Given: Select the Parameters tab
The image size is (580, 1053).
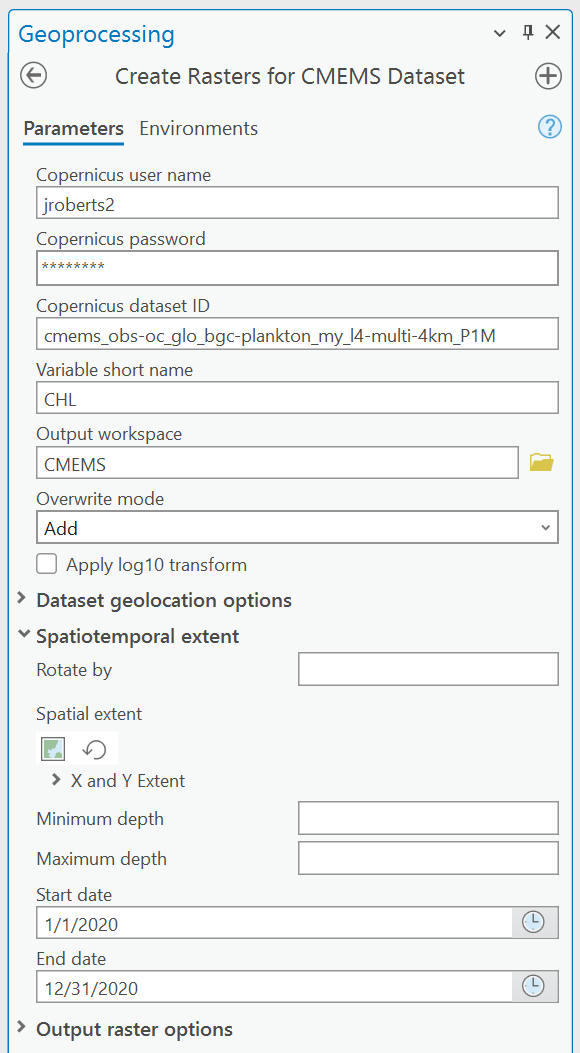Looking at the screenshot, I should 73,128.
